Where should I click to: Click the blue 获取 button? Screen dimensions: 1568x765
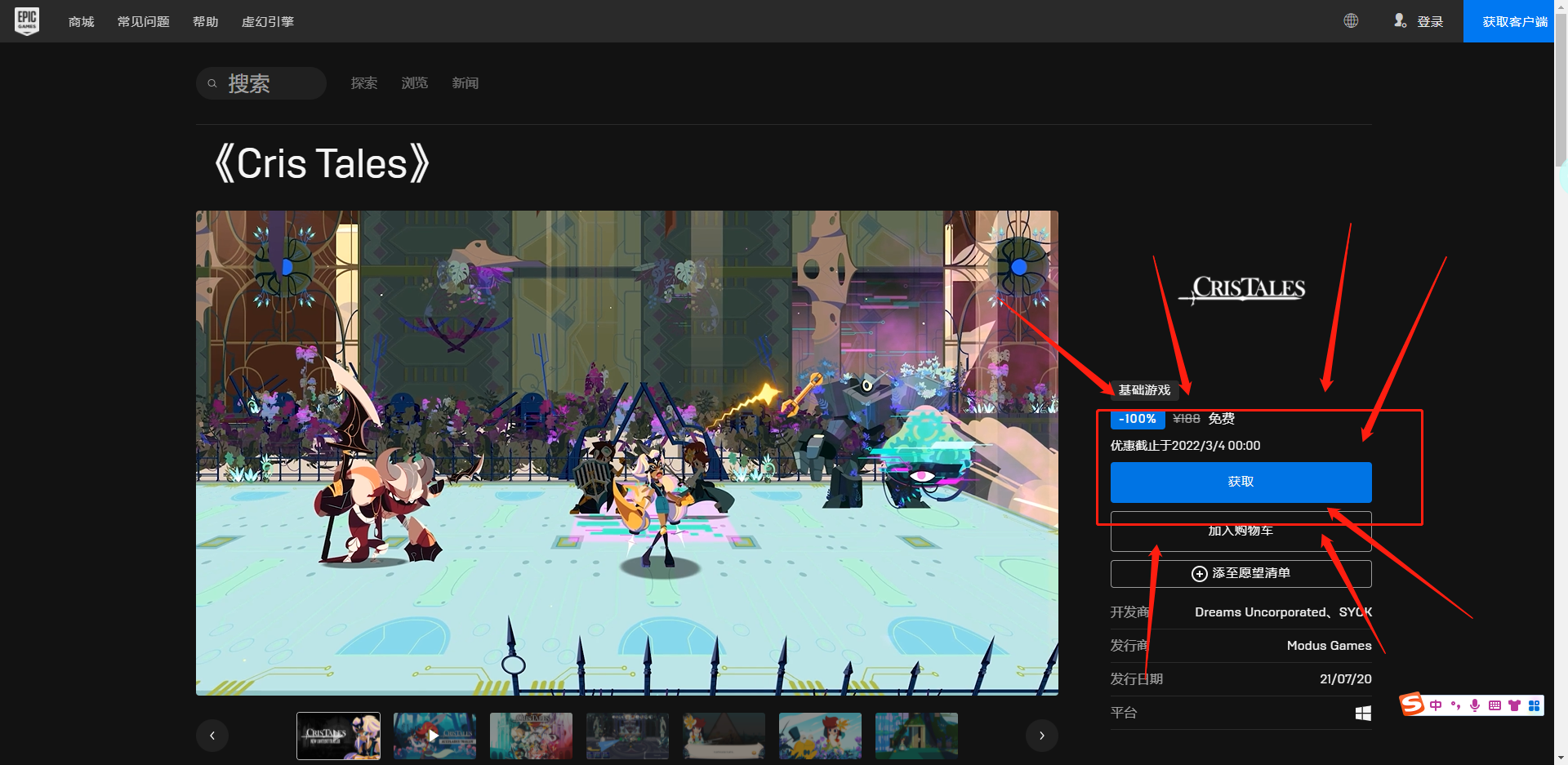point(1240,482)
